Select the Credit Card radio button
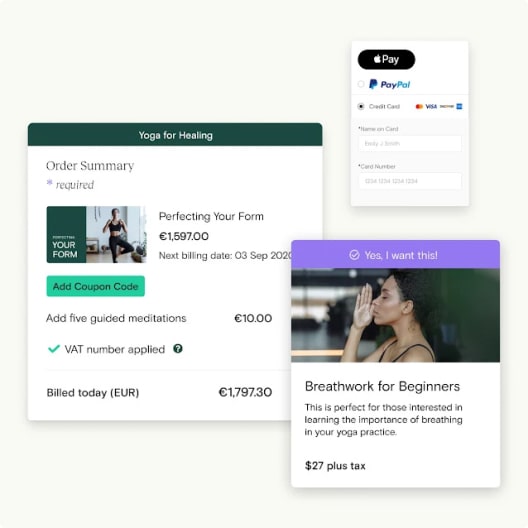 click(361, 106)
